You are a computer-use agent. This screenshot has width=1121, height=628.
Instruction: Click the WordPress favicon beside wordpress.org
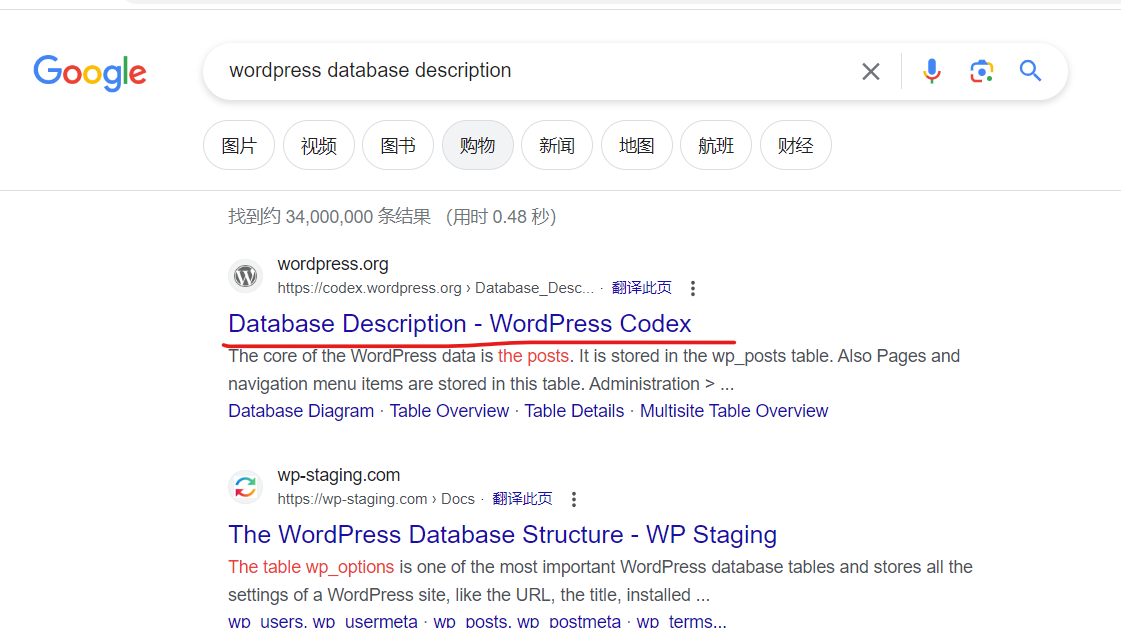pyautogui.click(x=246, y=276)
